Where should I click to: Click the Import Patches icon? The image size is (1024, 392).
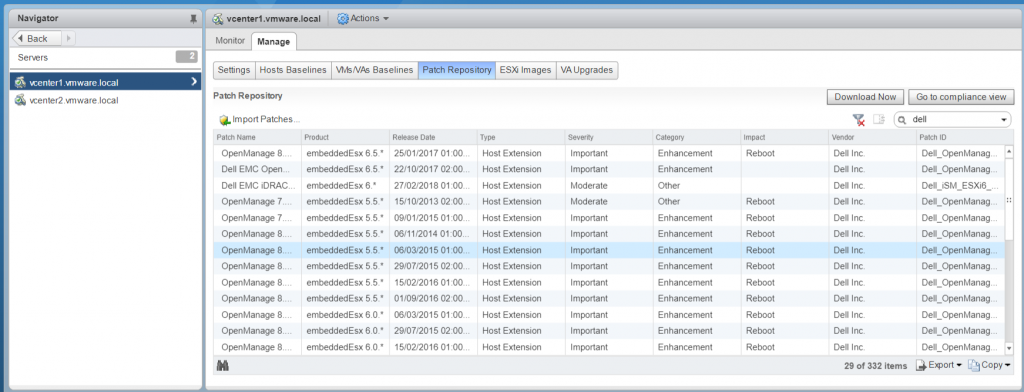coord(225,120)
